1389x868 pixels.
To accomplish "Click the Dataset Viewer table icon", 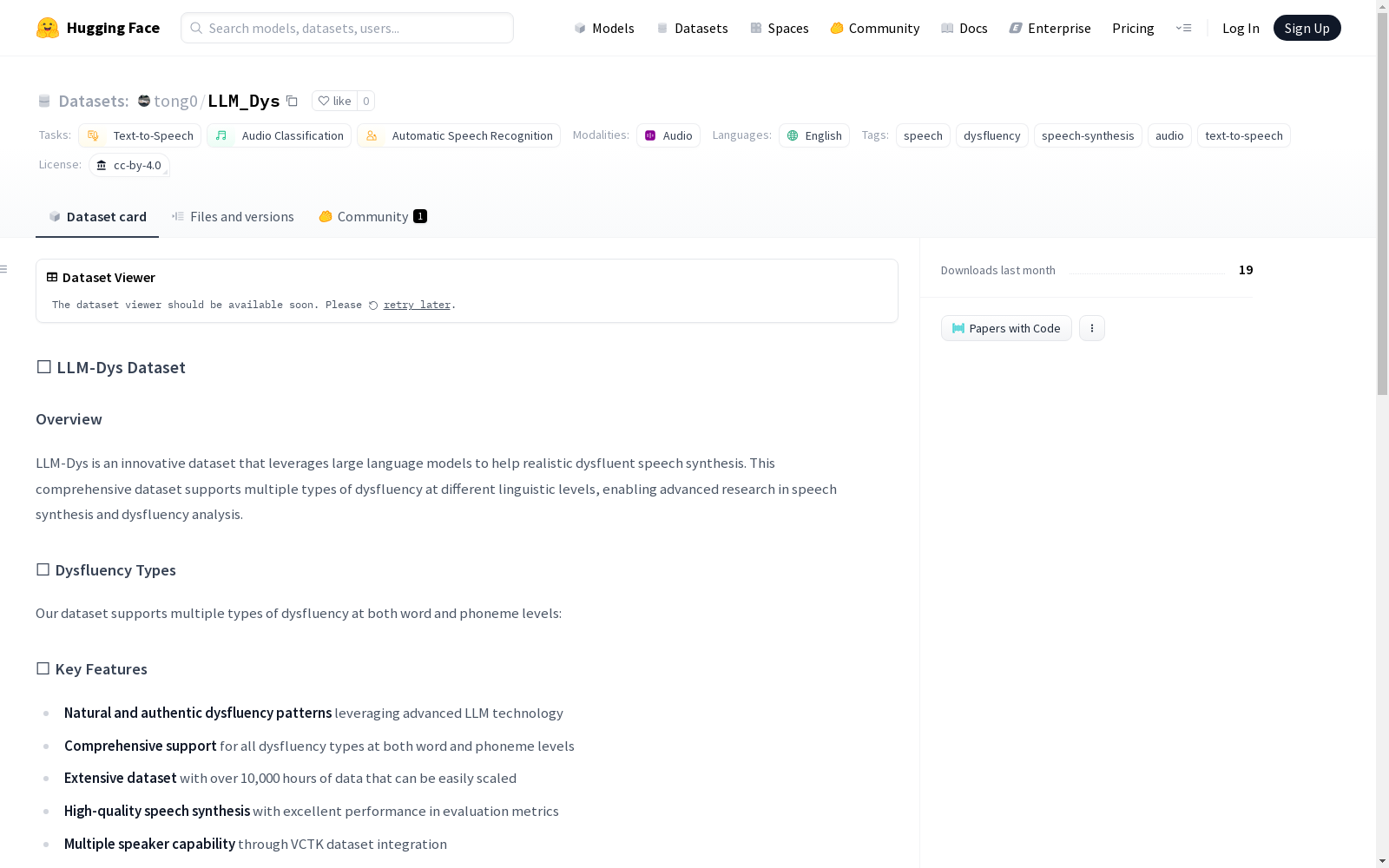I will pyautogui.click(x=52, y=278).
